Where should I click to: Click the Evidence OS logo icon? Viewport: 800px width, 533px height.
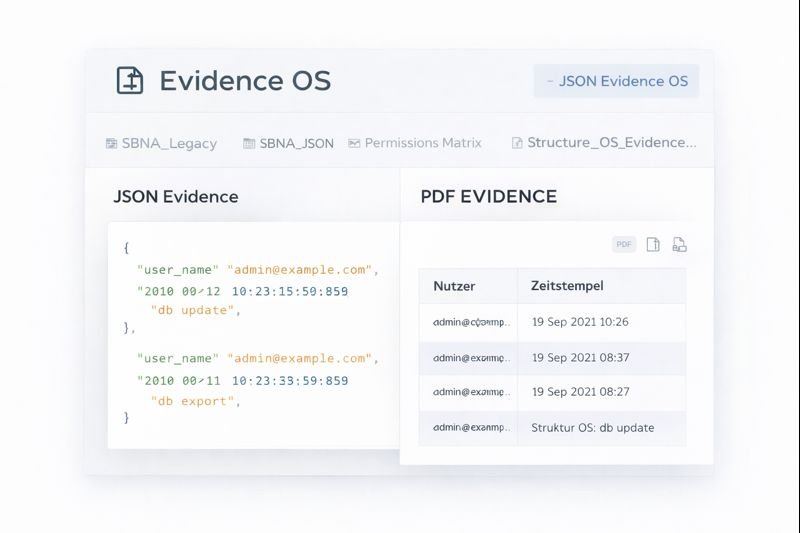(x=130, y=81)
